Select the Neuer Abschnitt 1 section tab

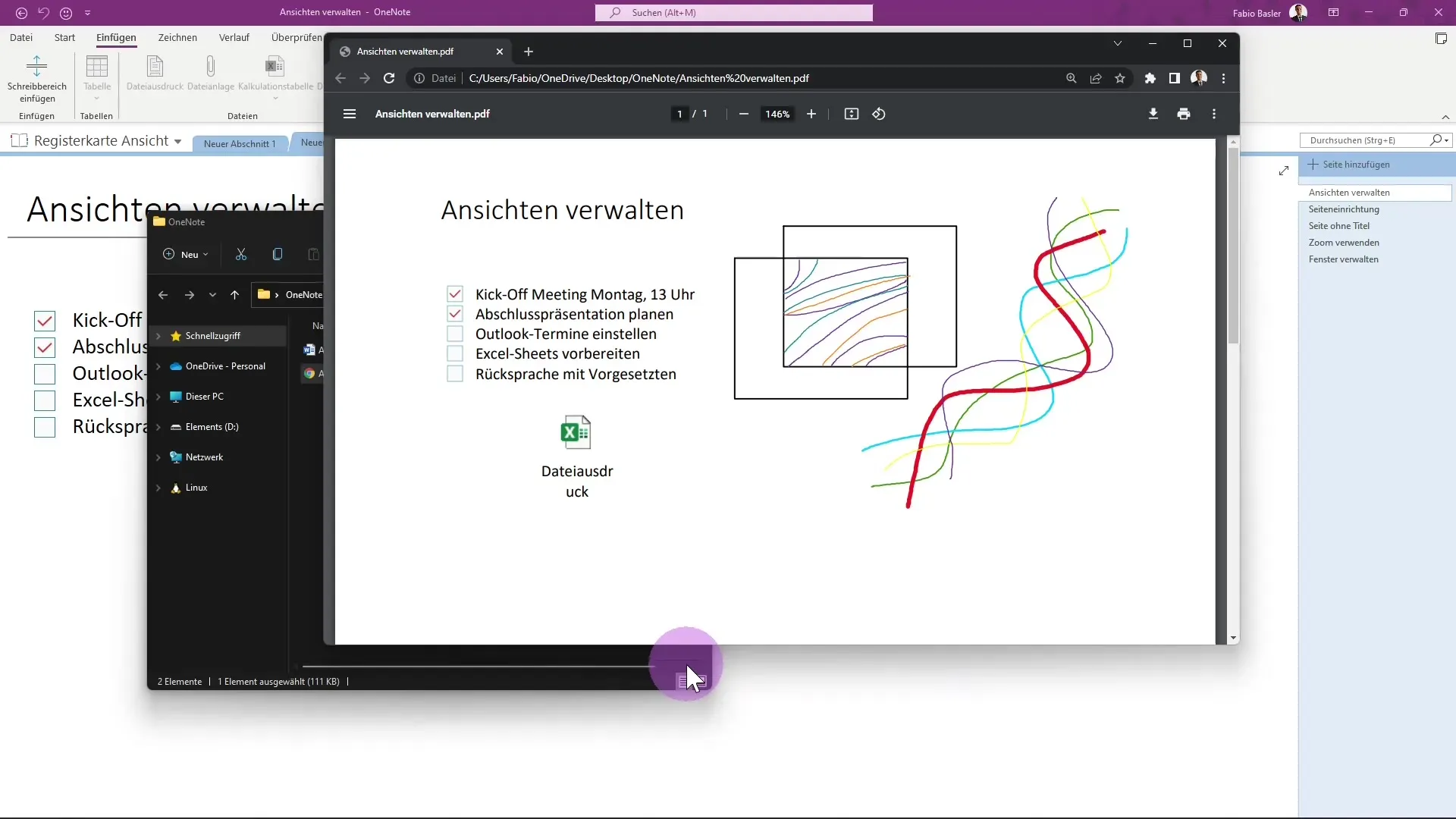[x=240, y=144]
